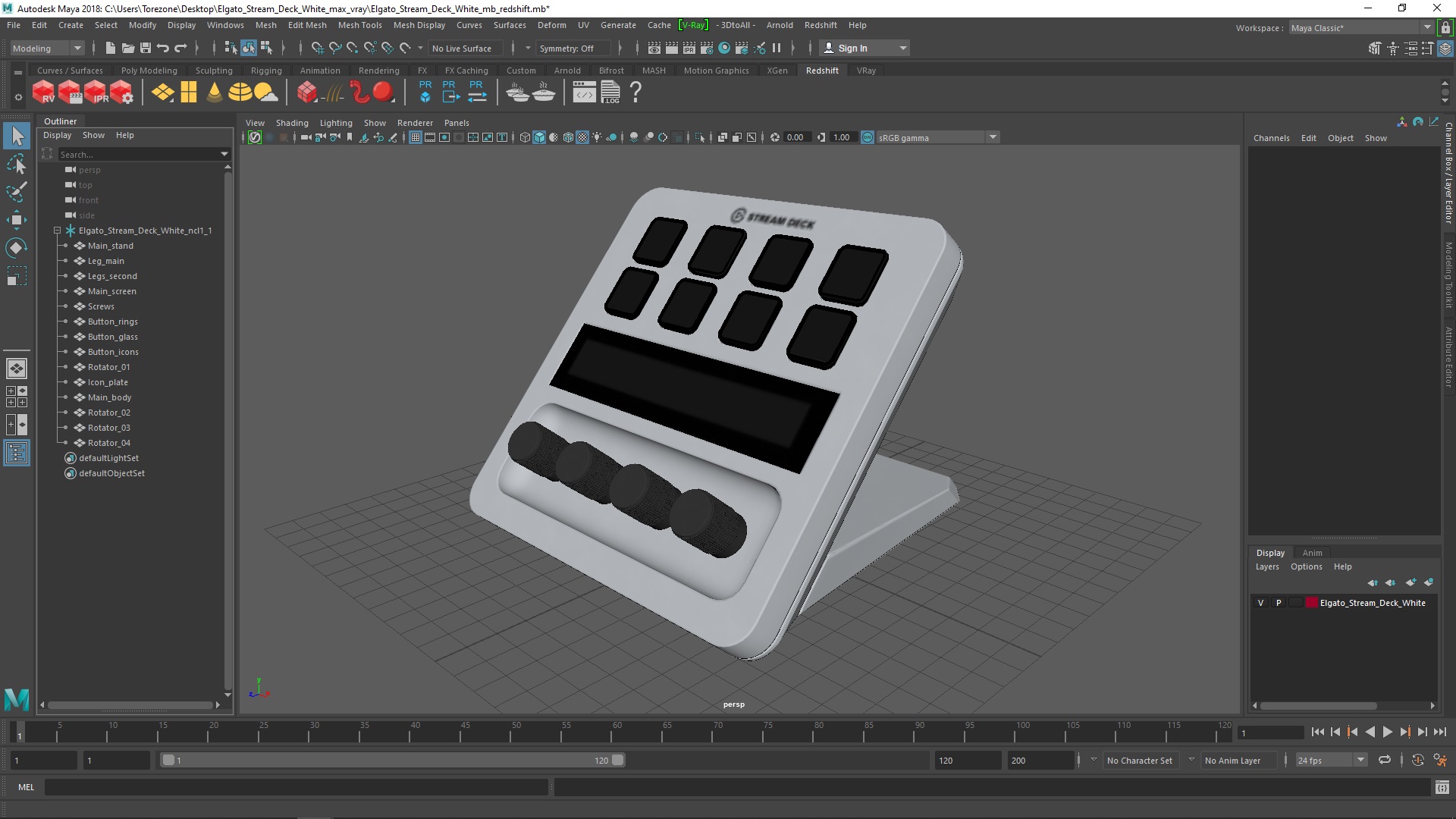
Task: Click the Redshift dome light shelf icon
Action: pos(240,93)
